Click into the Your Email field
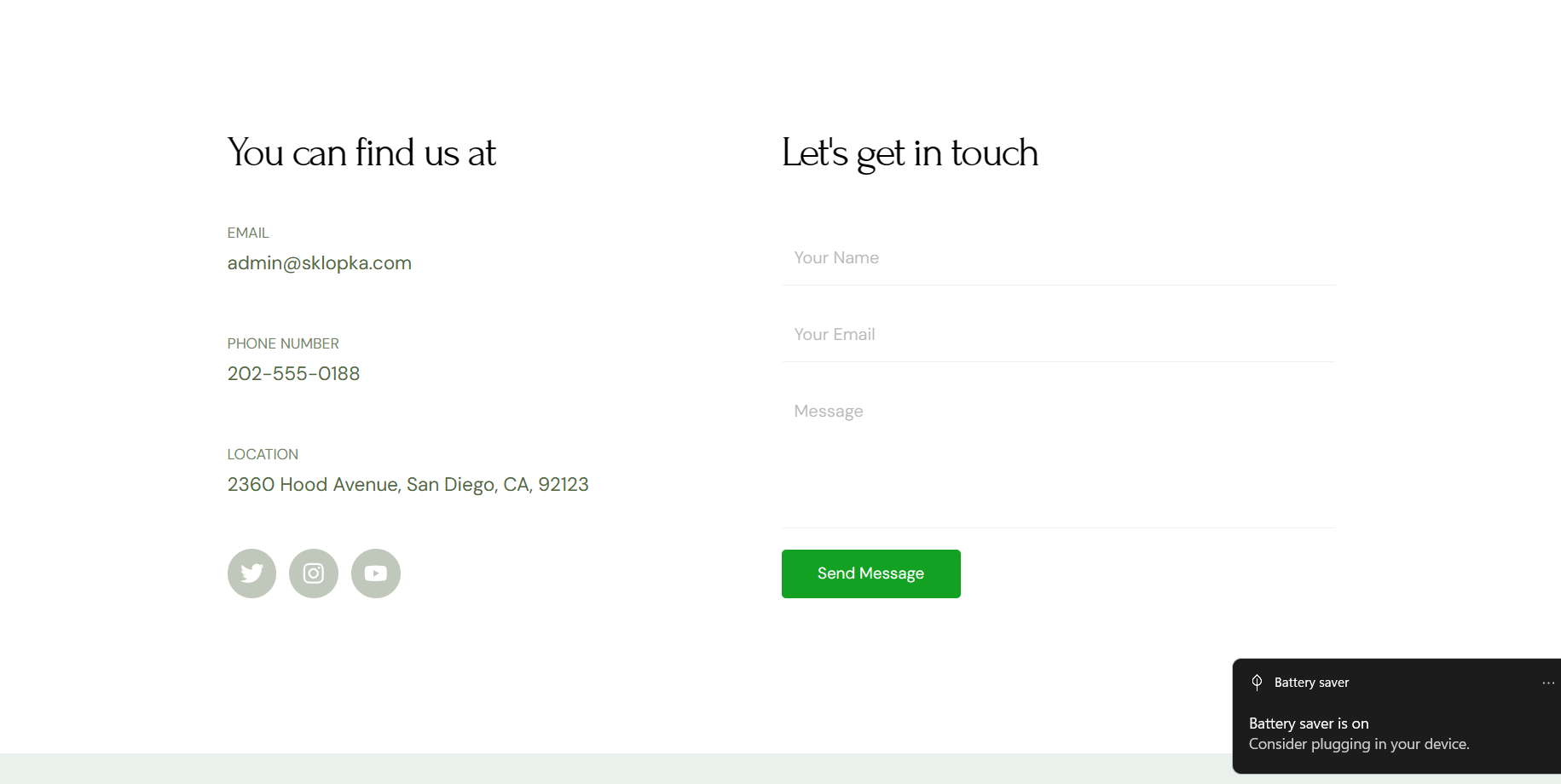 [x=1058, y=335]
